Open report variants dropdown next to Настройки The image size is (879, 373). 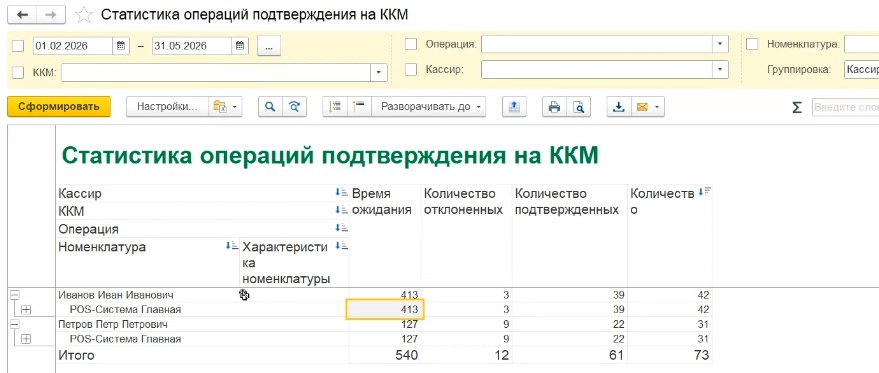tap(225, 107)
